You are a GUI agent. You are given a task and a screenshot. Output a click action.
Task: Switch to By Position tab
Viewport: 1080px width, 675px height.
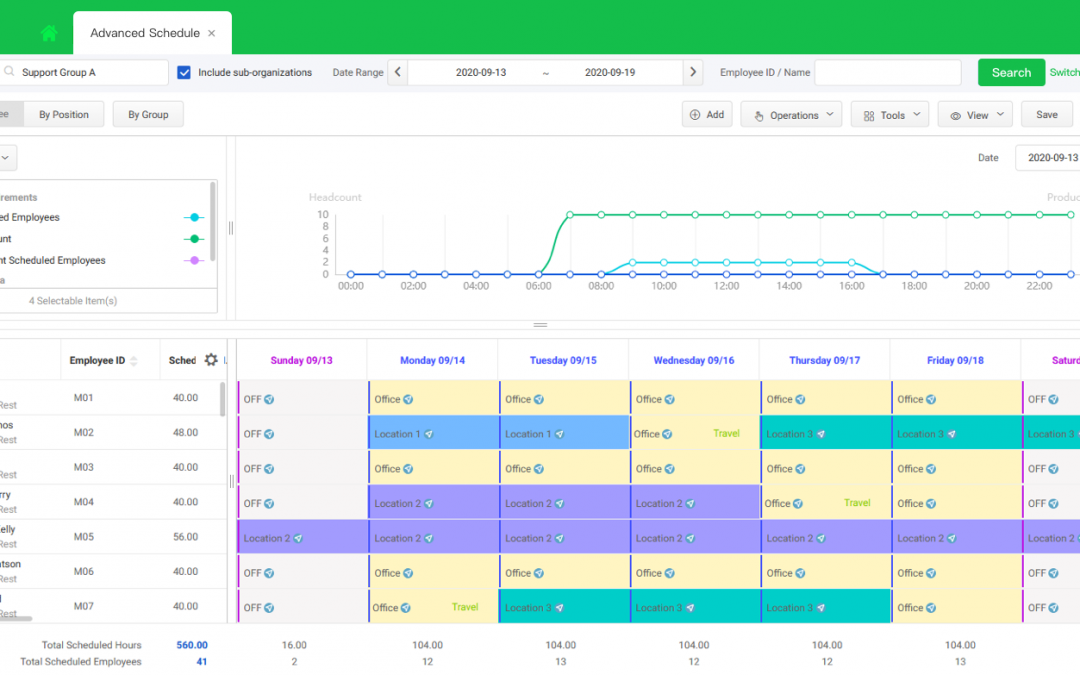(x=64, y=114)
